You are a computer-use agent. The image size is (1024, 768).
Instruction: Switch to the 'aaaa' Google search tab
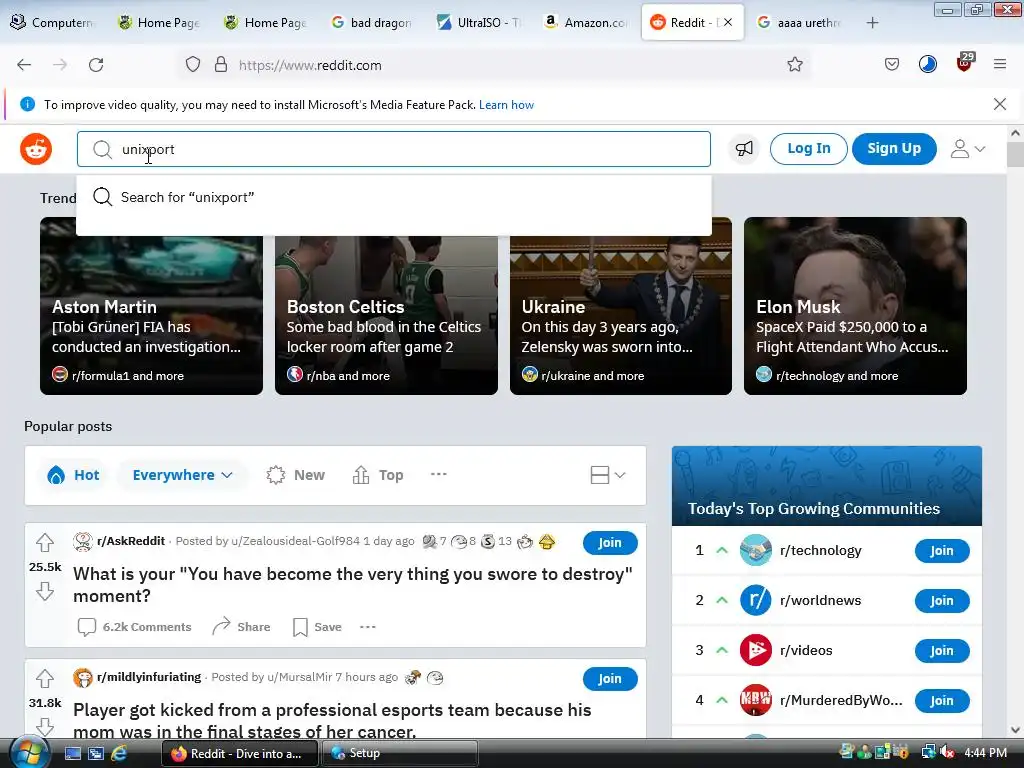tap(800, 22)
